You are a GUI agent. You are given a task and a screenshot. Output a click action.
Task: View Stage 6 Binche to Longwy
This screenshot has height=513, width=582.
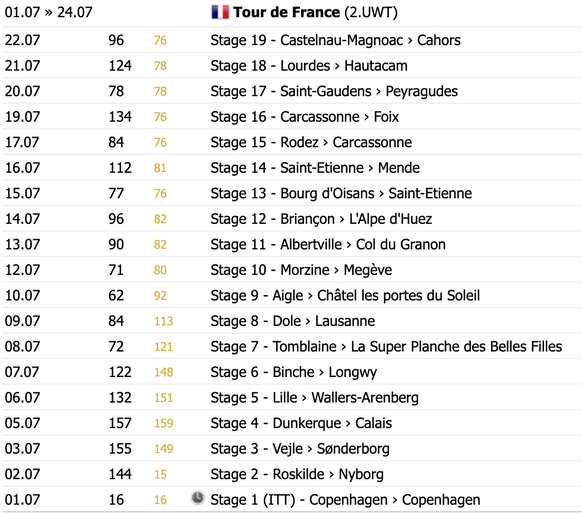pos(294,372)
